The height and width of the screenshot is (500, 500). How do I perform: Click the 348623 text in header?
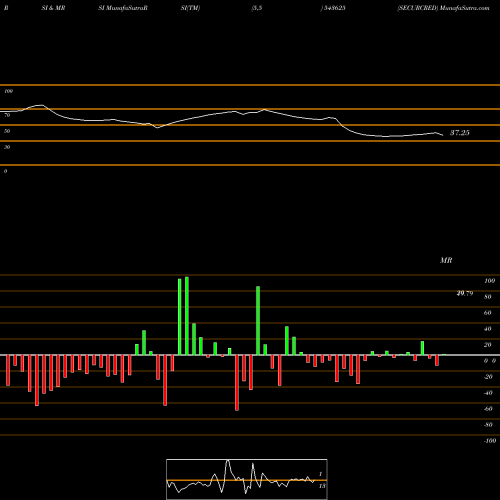coord(334,8)
